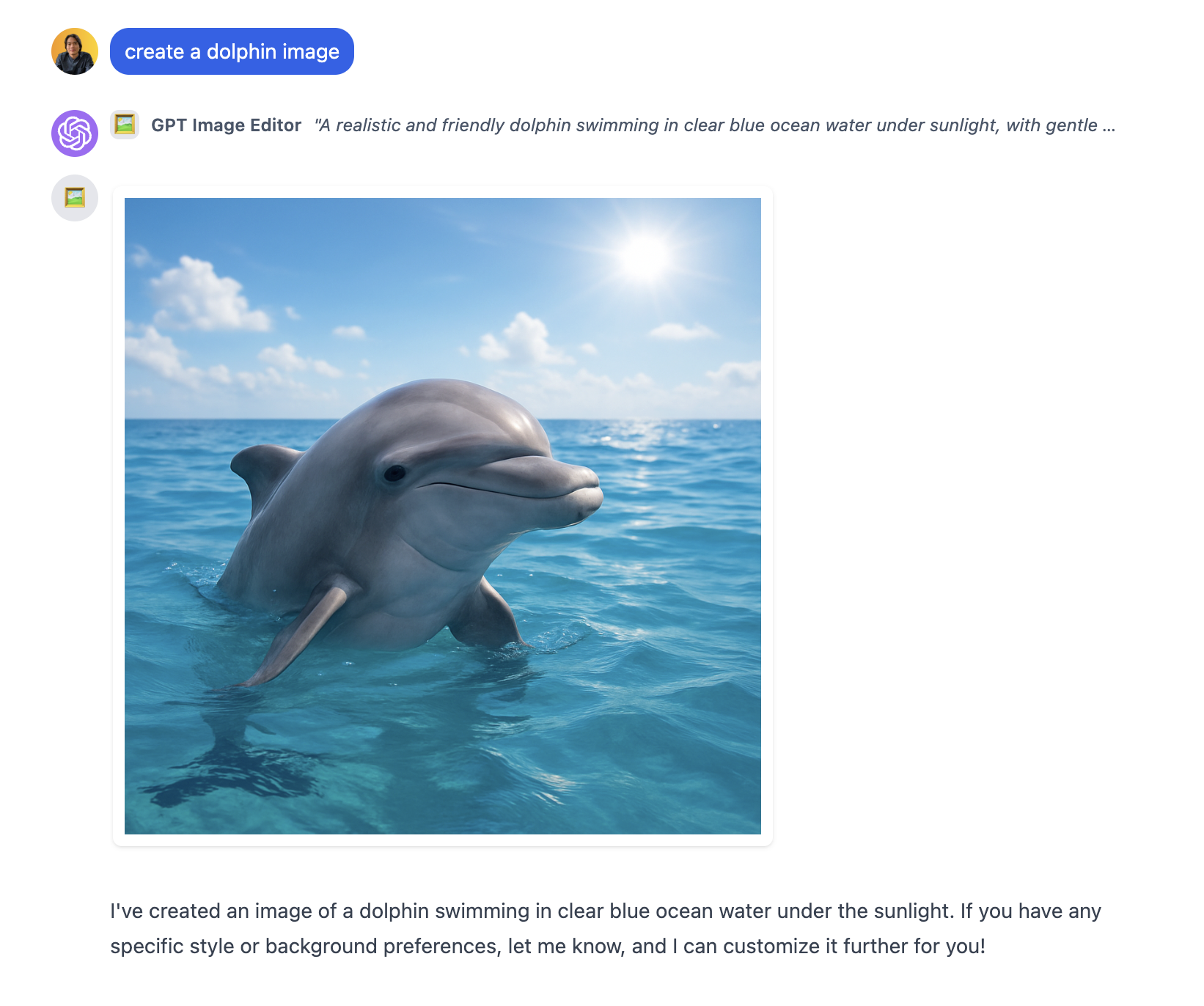The width and height of the screenshot is (1204, 1006).
Task: Click the user profile avatar photo
Action: tap(75, 51)
